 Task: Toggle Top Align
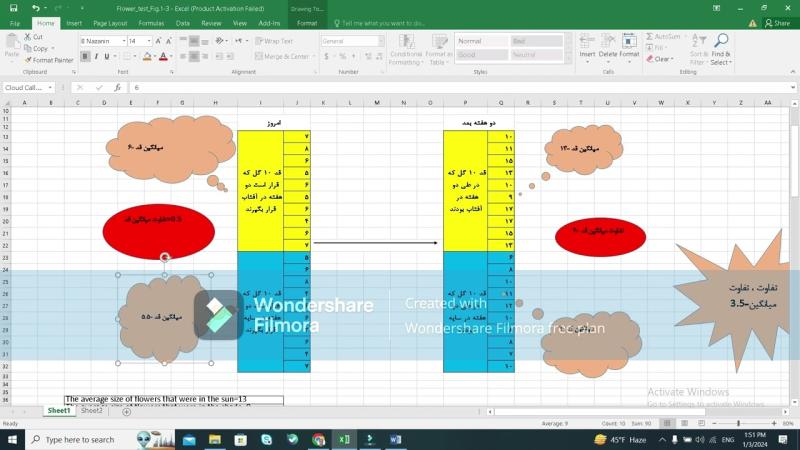[x=183, y=41]
